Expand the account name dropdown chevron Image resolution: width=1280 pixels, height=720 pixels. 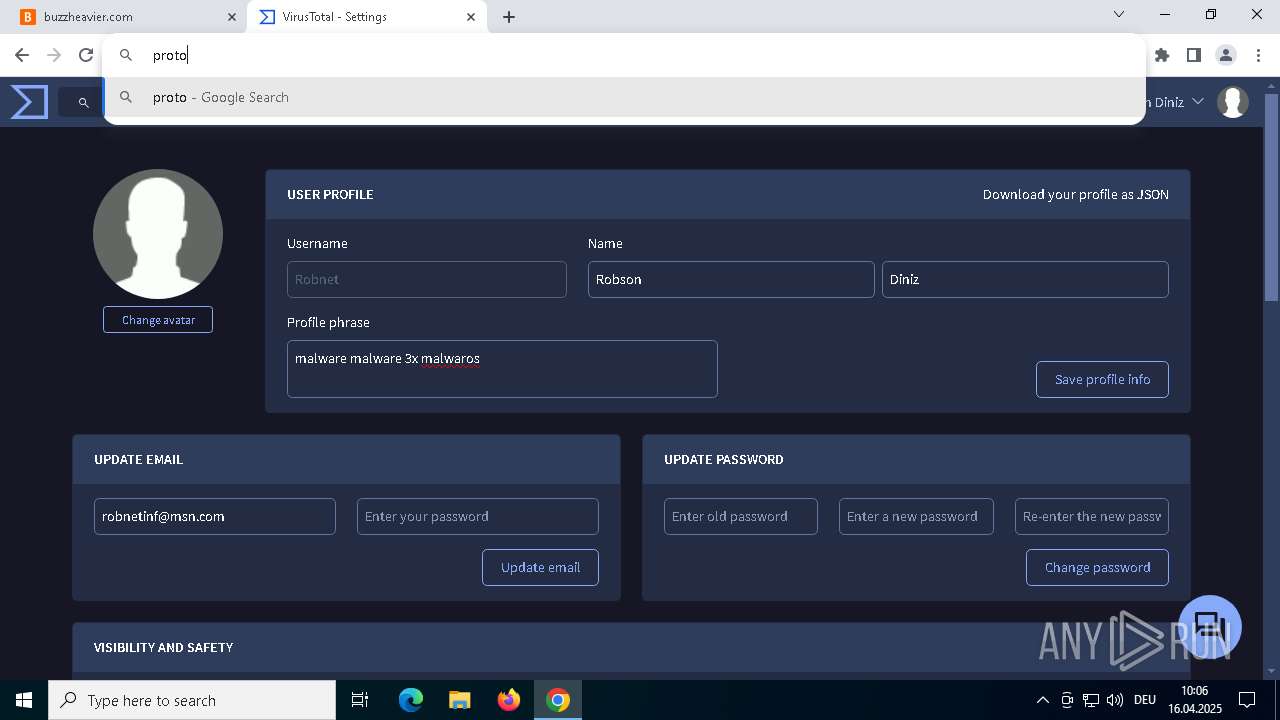click(1198, 102)
